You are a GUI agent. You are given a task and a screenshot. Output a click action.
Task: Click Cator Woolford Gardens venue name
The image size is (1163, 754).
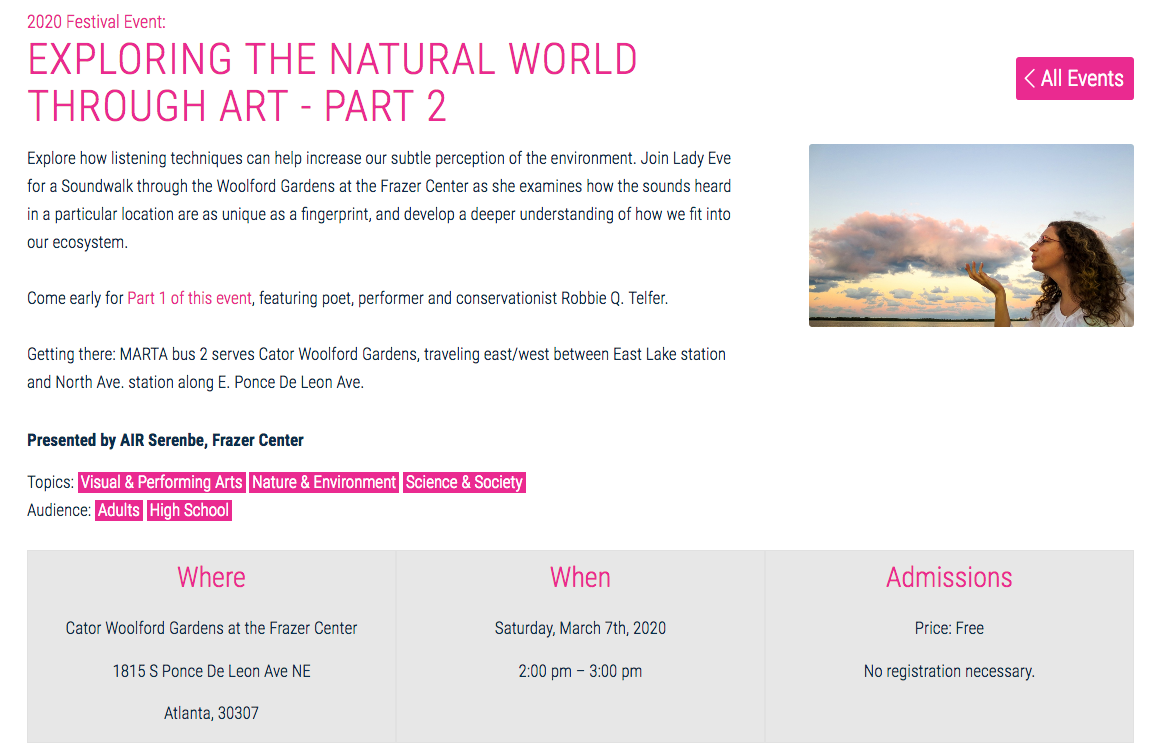coord(211,628)
